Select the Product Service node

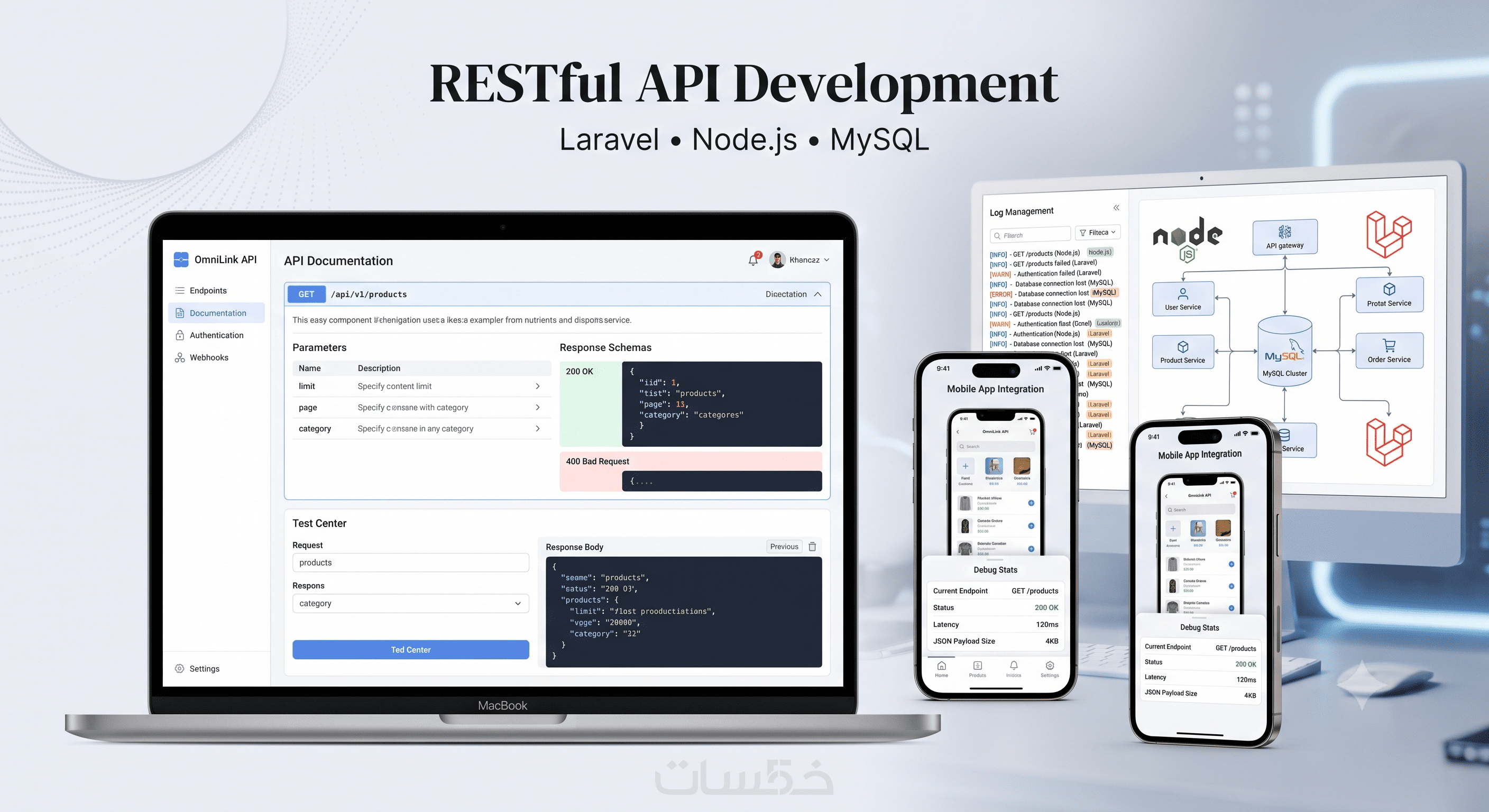1183,352
